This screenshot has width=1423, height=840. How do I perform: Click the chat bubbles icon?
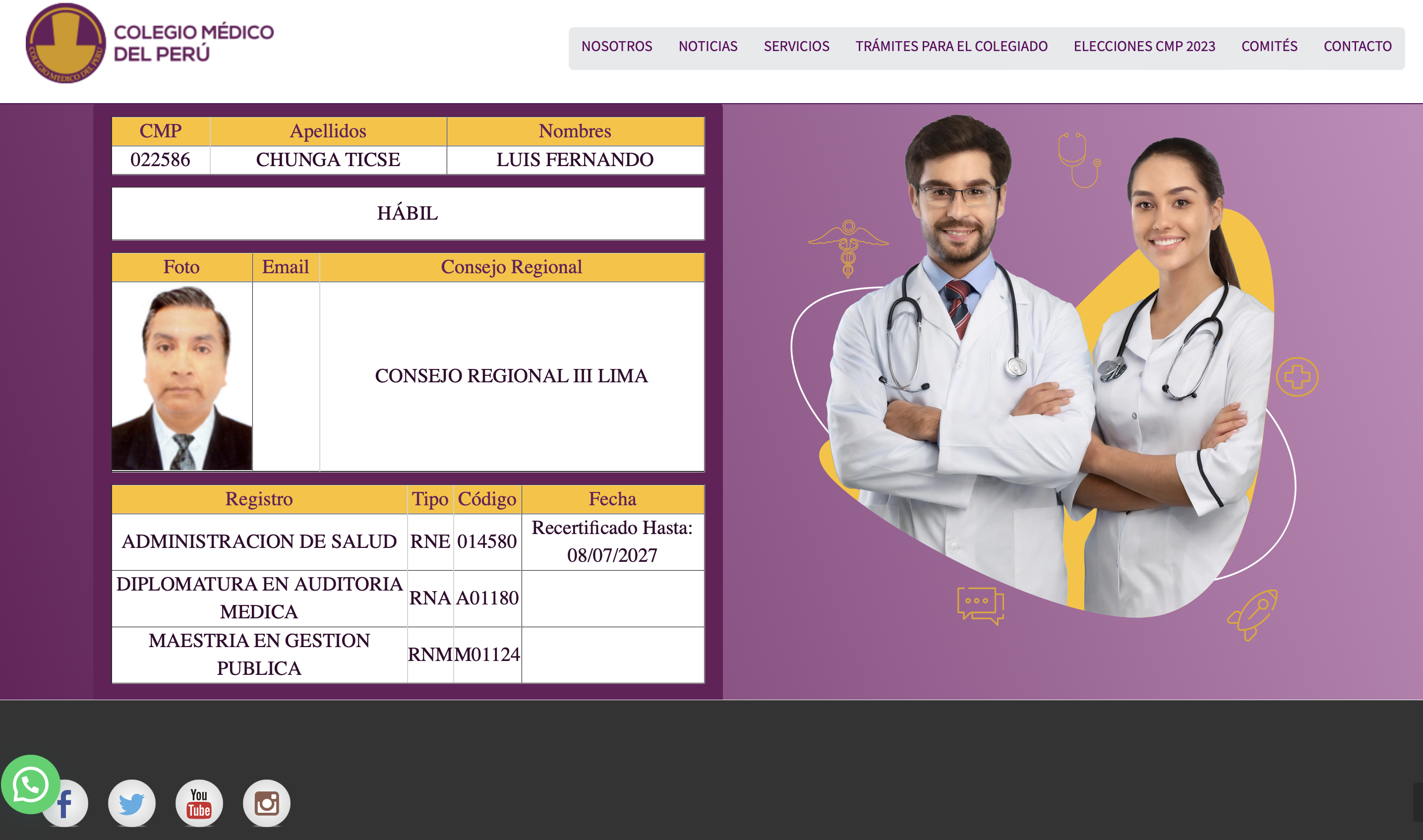click(980, 605)
